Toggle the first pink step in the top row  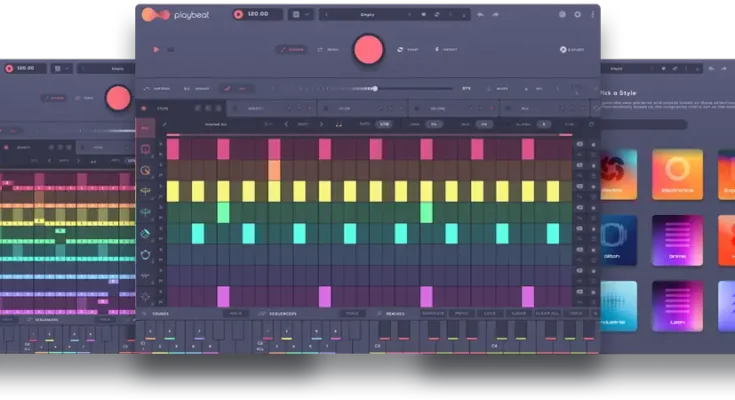(x=173, y=149)
